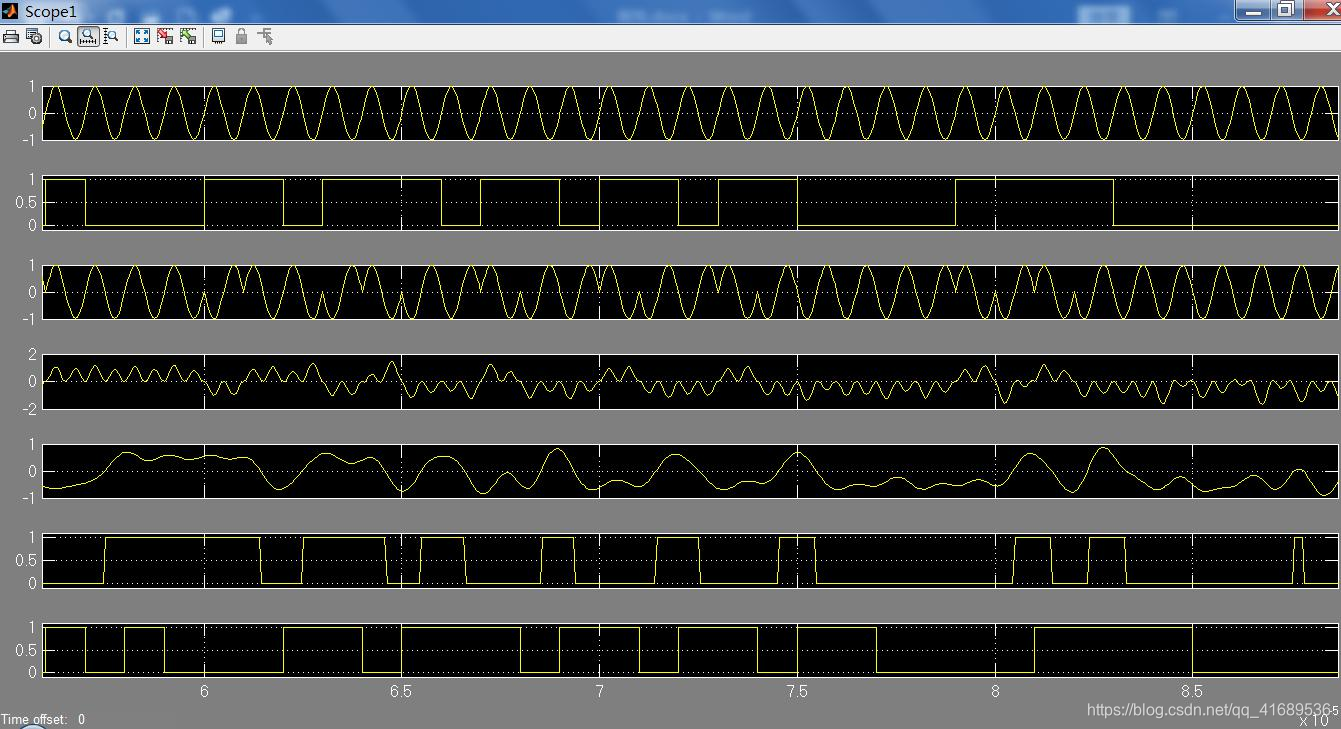Minimize the Scope1 window
The width and height of the screenshot is (1341, 729).
pos(1253,10)
